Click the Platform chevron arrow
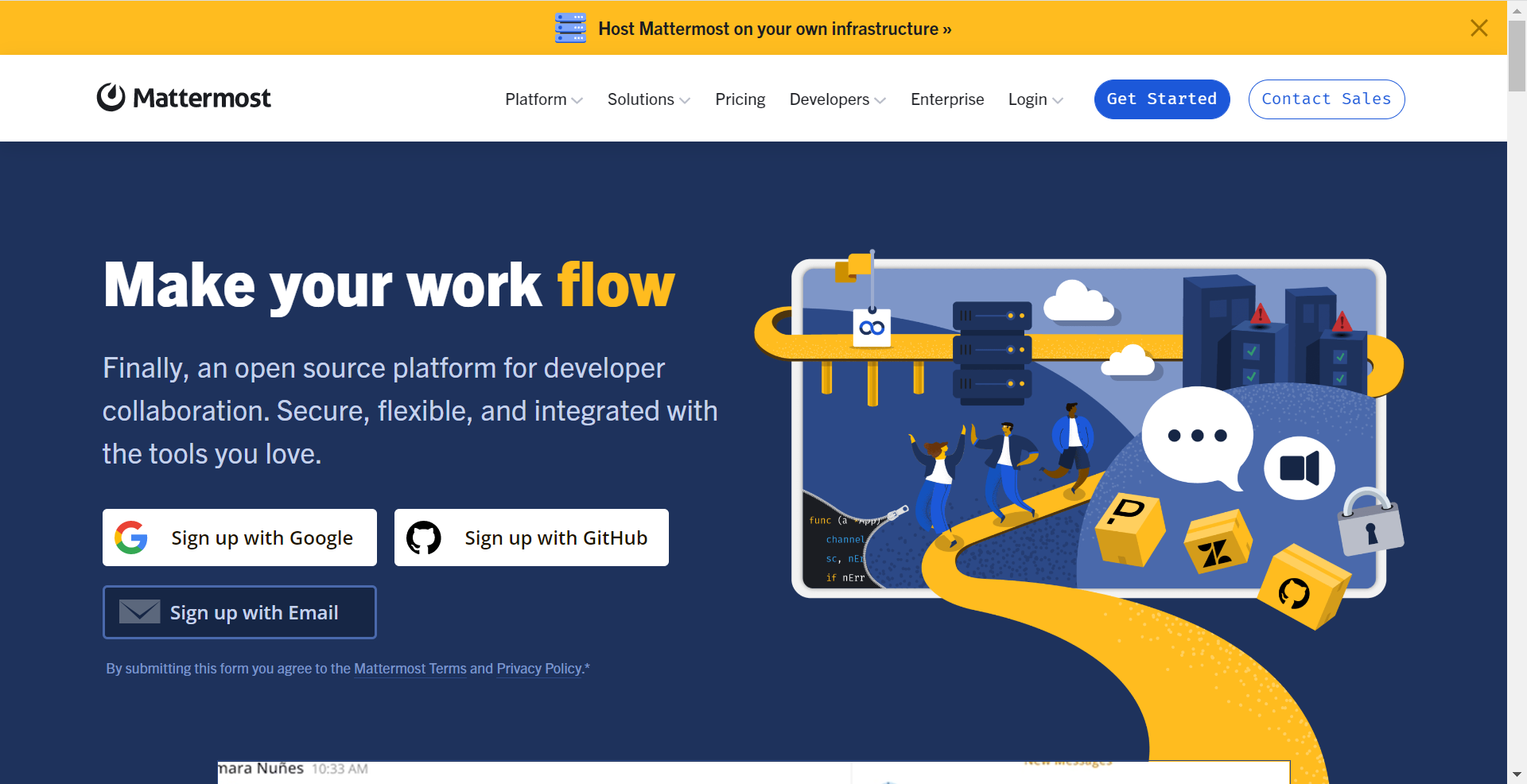The width and height of the screenshot is (1527, 784). tap(577, 100)
